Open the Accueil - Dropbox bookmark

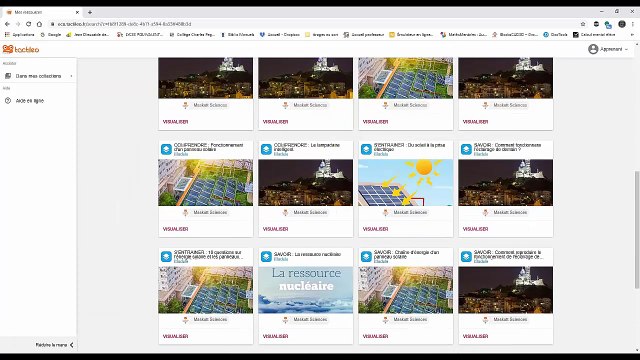[x=280, y=35]
